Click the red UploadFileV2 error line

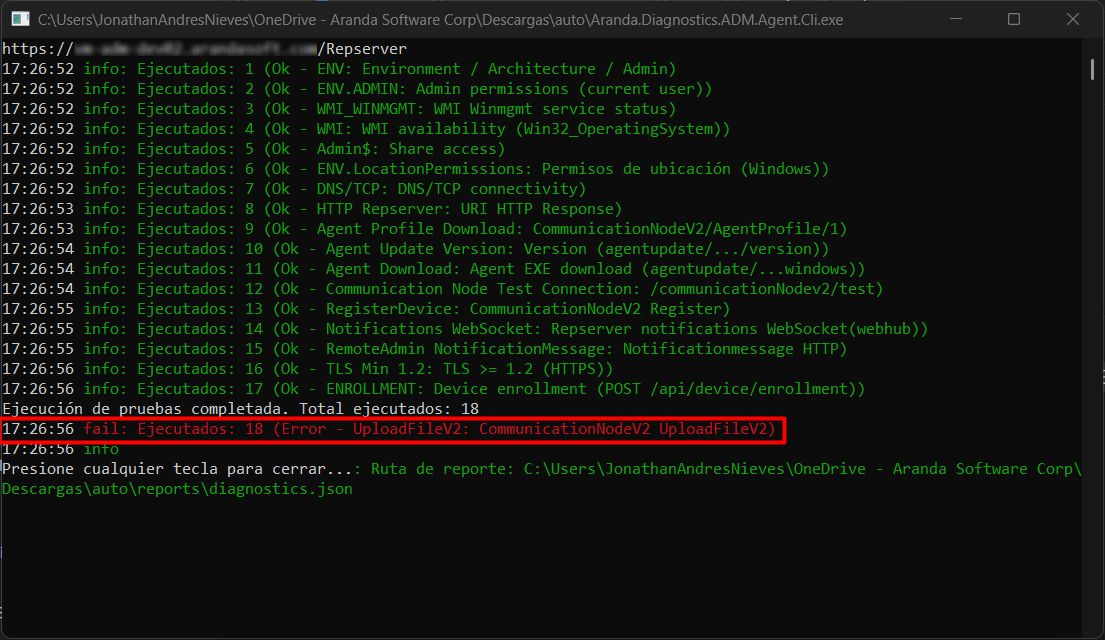coord(430,429)
